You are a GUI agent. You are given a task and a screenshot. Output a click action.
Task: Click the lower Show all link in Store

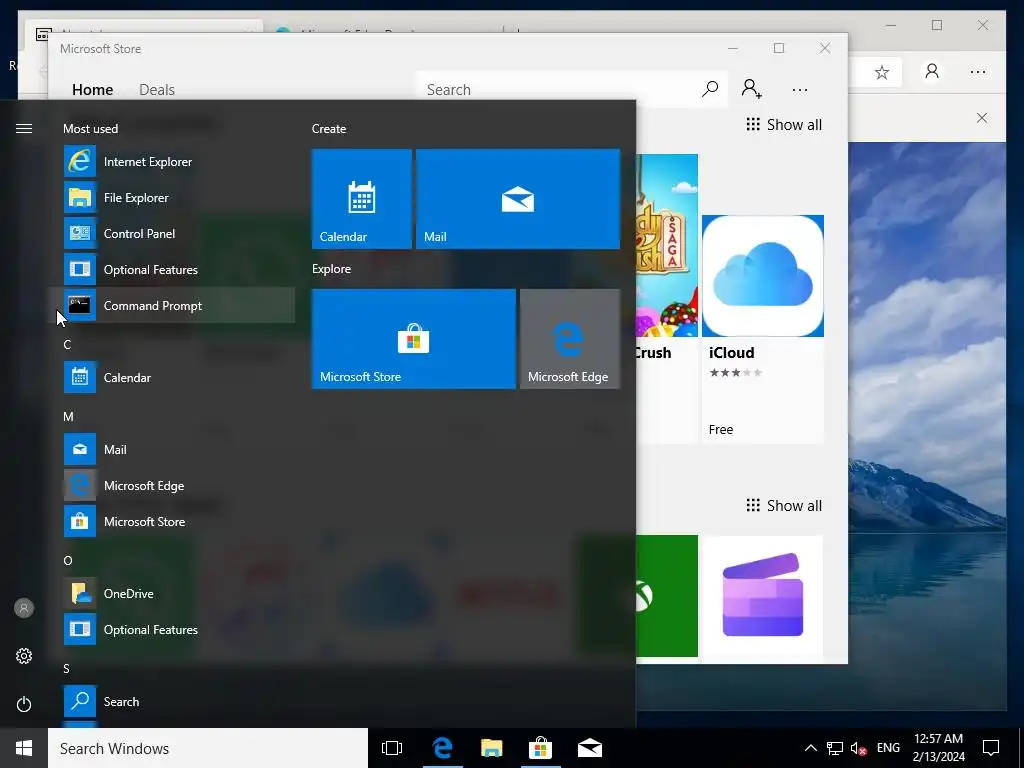(x=784, y=505)
